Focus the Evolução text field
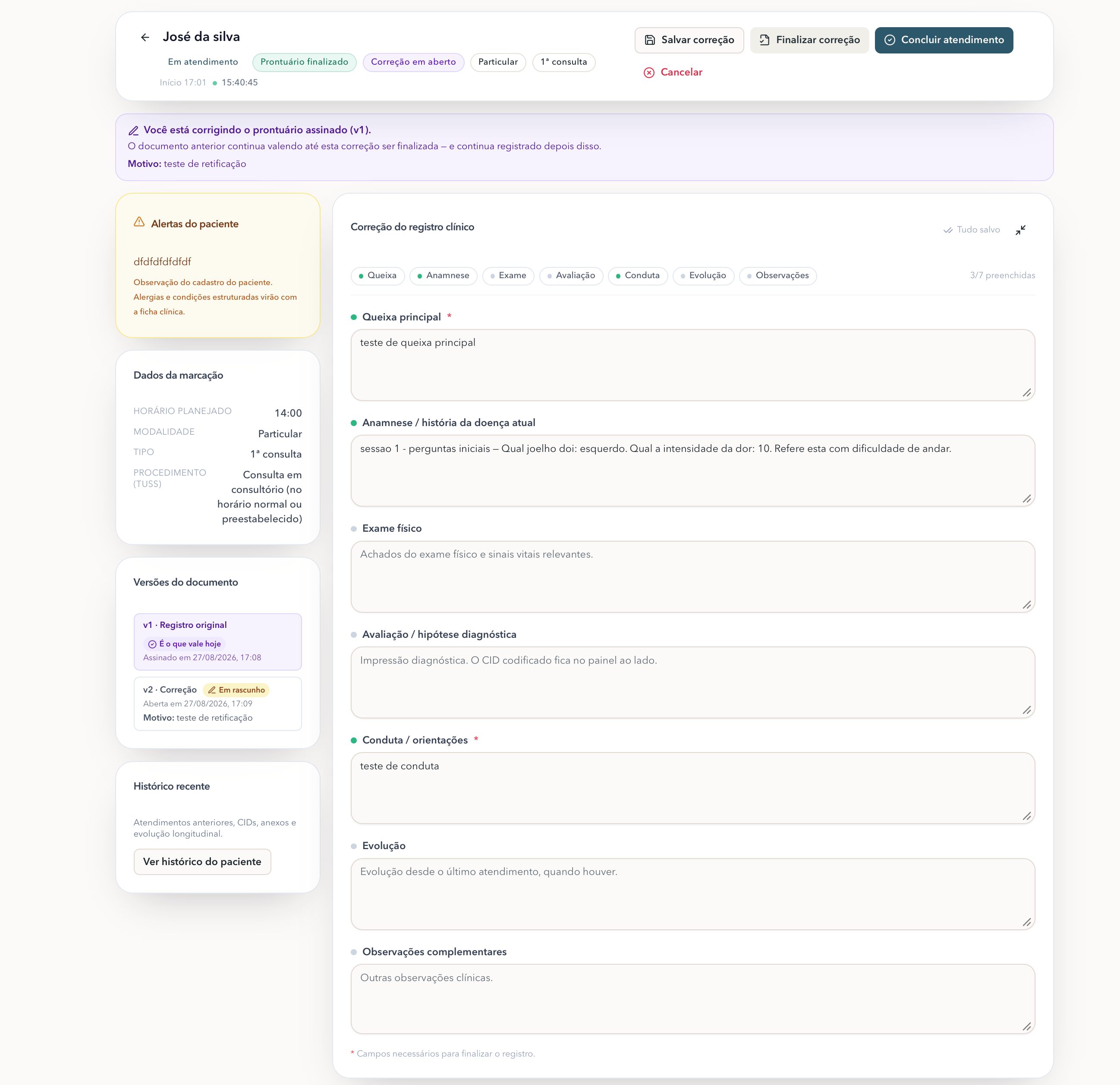1120x1085 pixels. coord(692,894)
